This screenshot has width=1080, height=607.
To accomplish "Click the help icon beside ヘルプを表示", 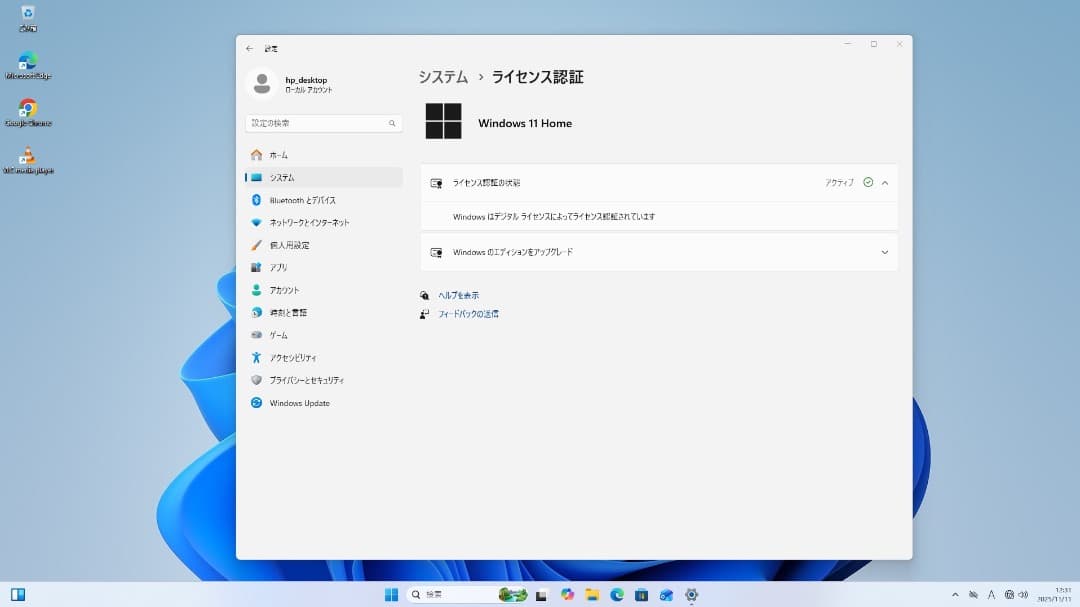I will pos(424,296).
